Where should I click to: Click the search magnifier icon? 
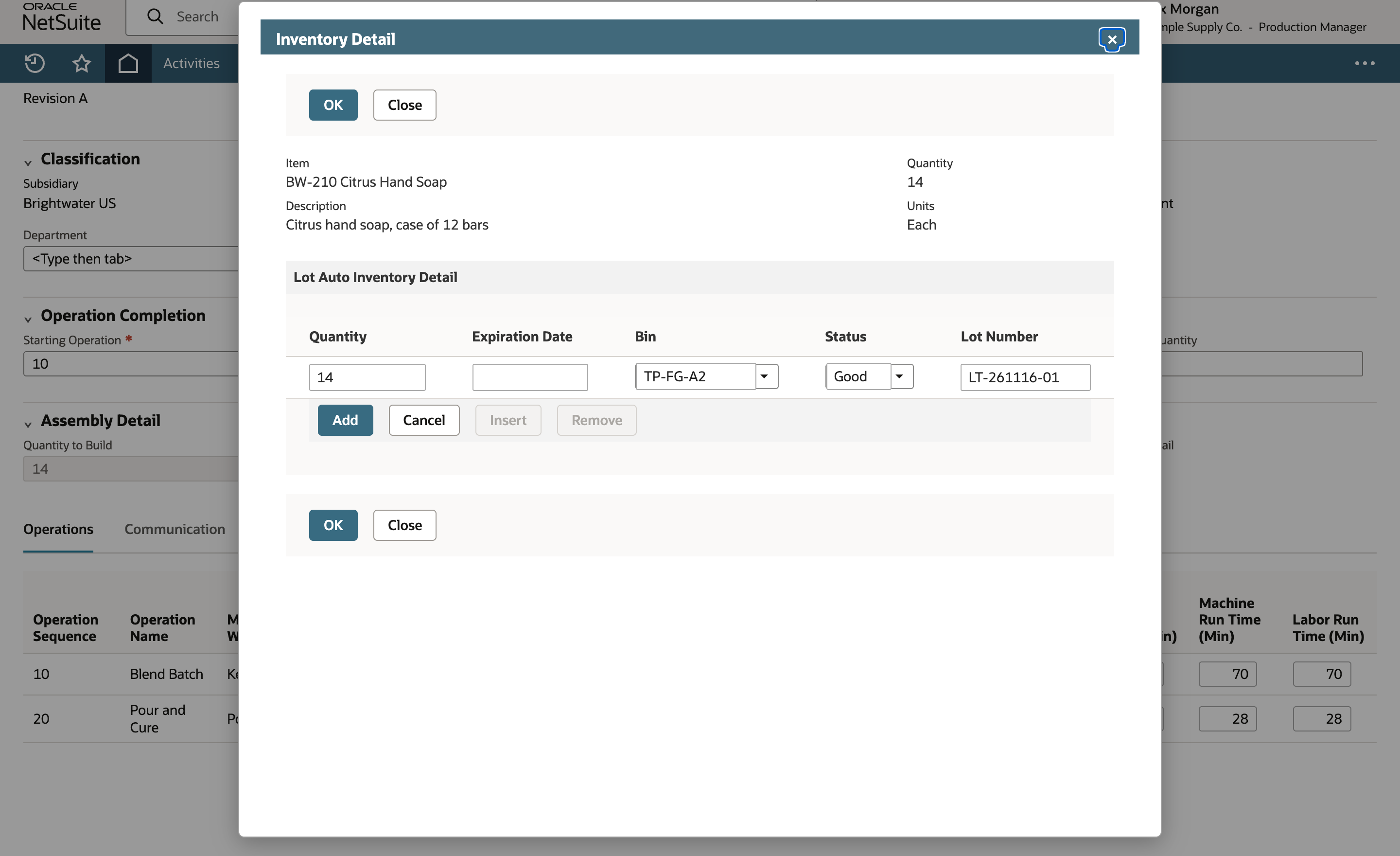155,16
